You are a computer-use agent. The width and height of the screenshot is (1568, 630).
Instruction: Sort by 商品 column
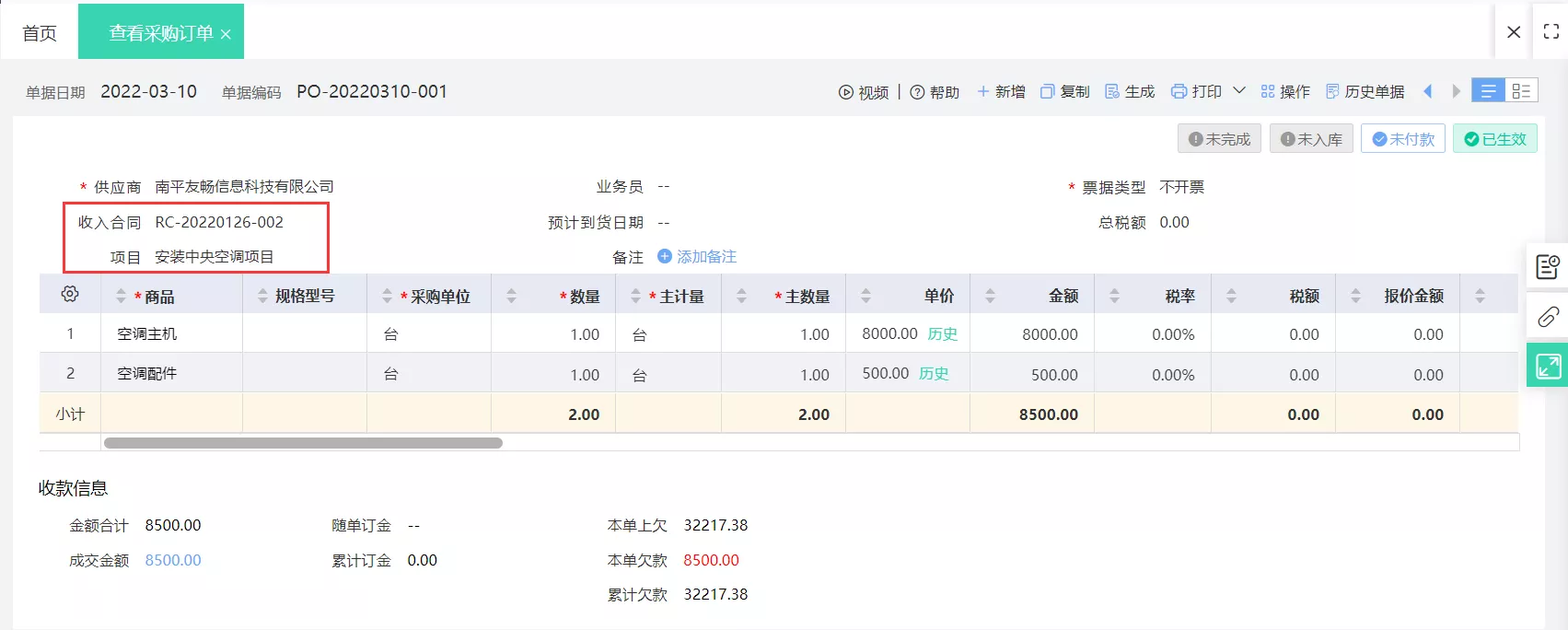(x=121, y=296)
